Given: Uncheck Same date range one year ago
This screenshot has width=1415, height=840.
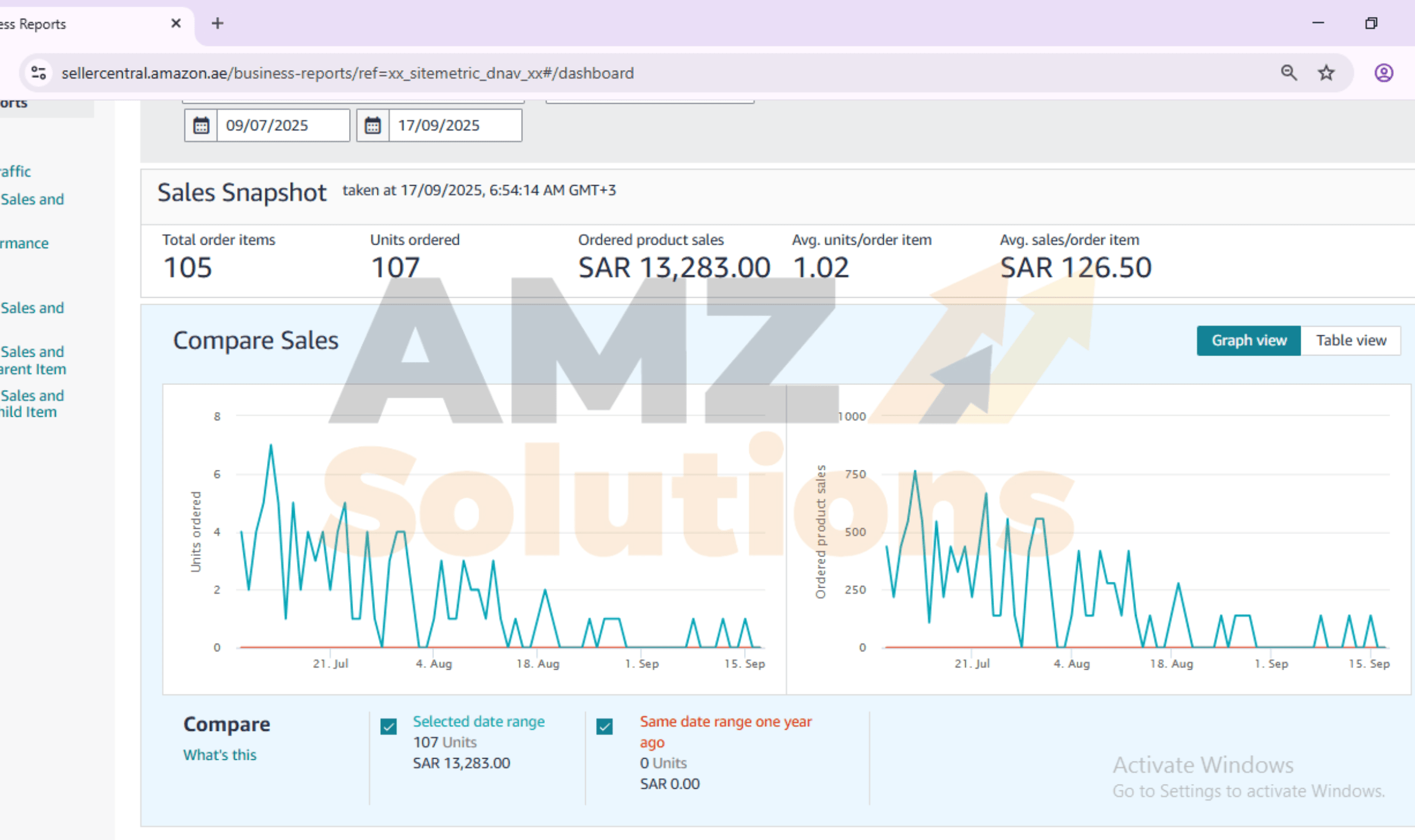Looking at the screenshot, I should pos(604,726).
